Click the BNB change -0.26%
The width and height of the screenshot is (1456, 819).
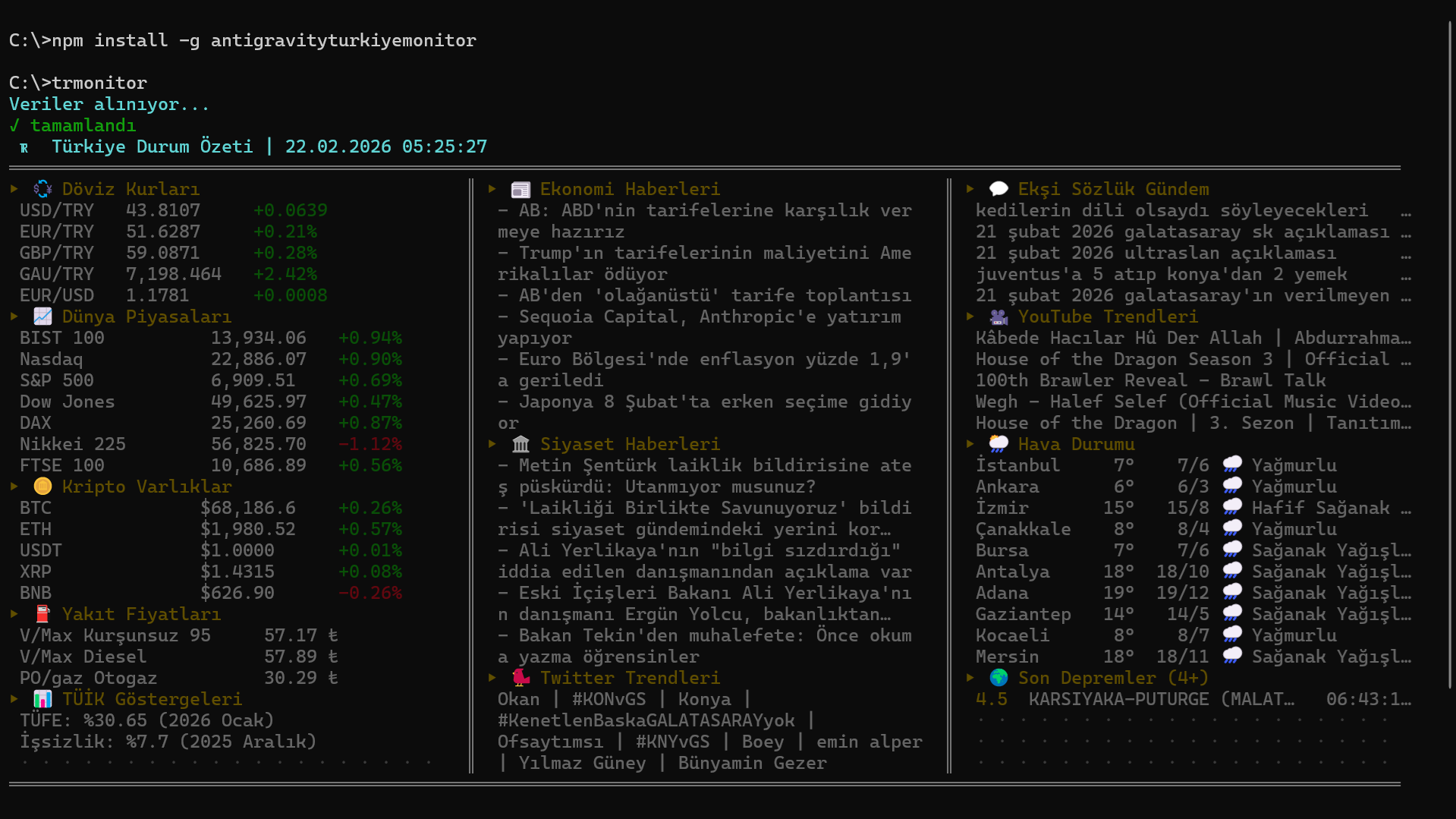point(370,593)
